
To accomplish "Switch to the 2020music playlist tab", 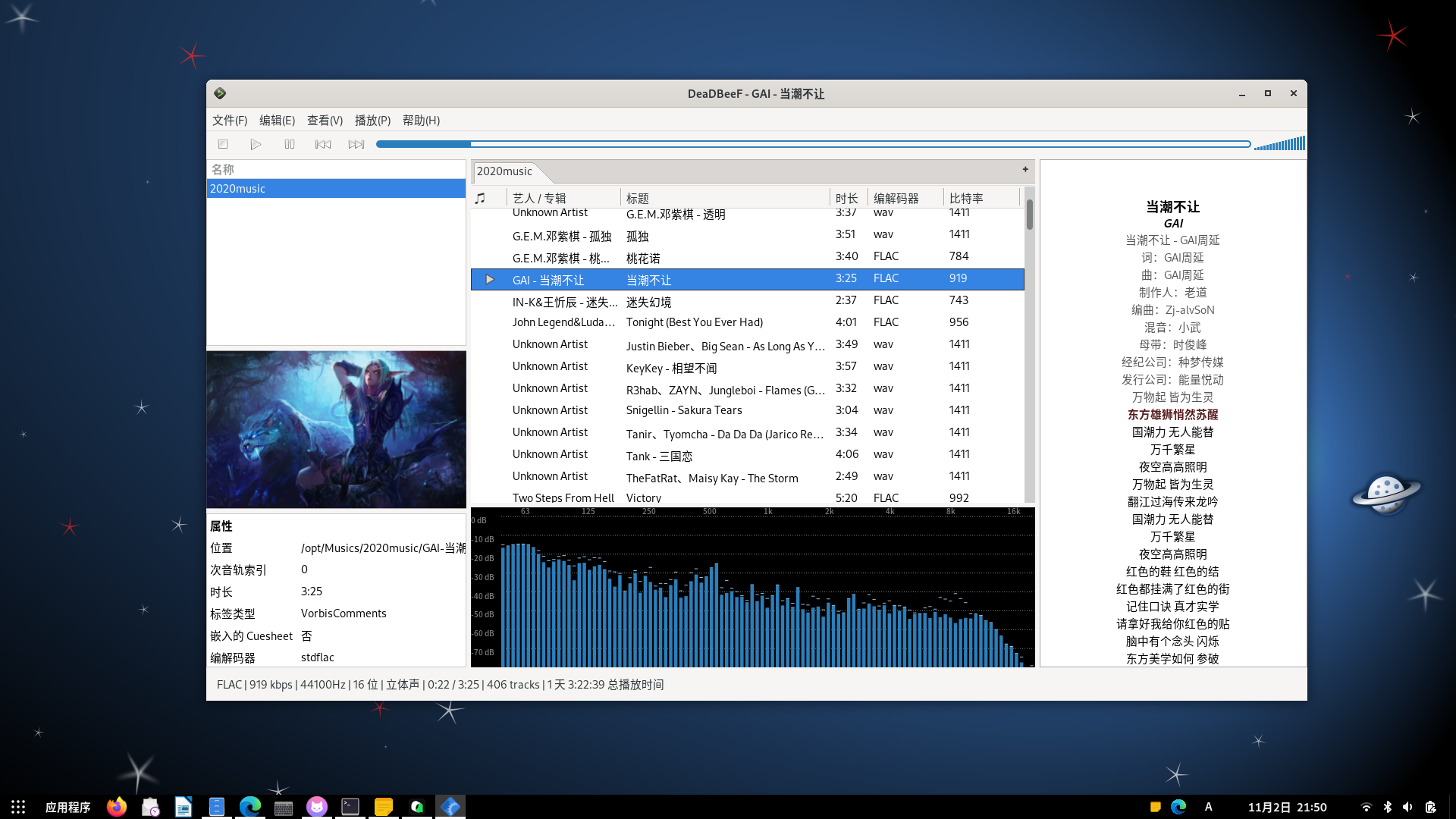I will tap(504, 171).
